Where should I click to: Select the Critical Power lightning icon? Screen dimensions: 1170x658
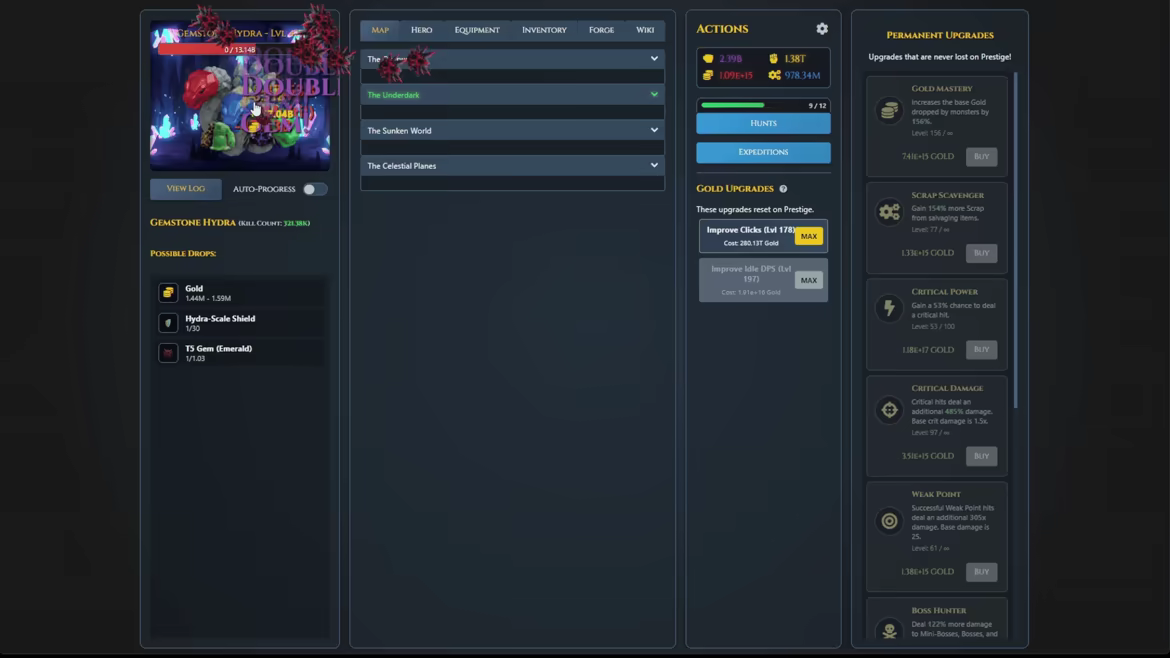[889, 308]
